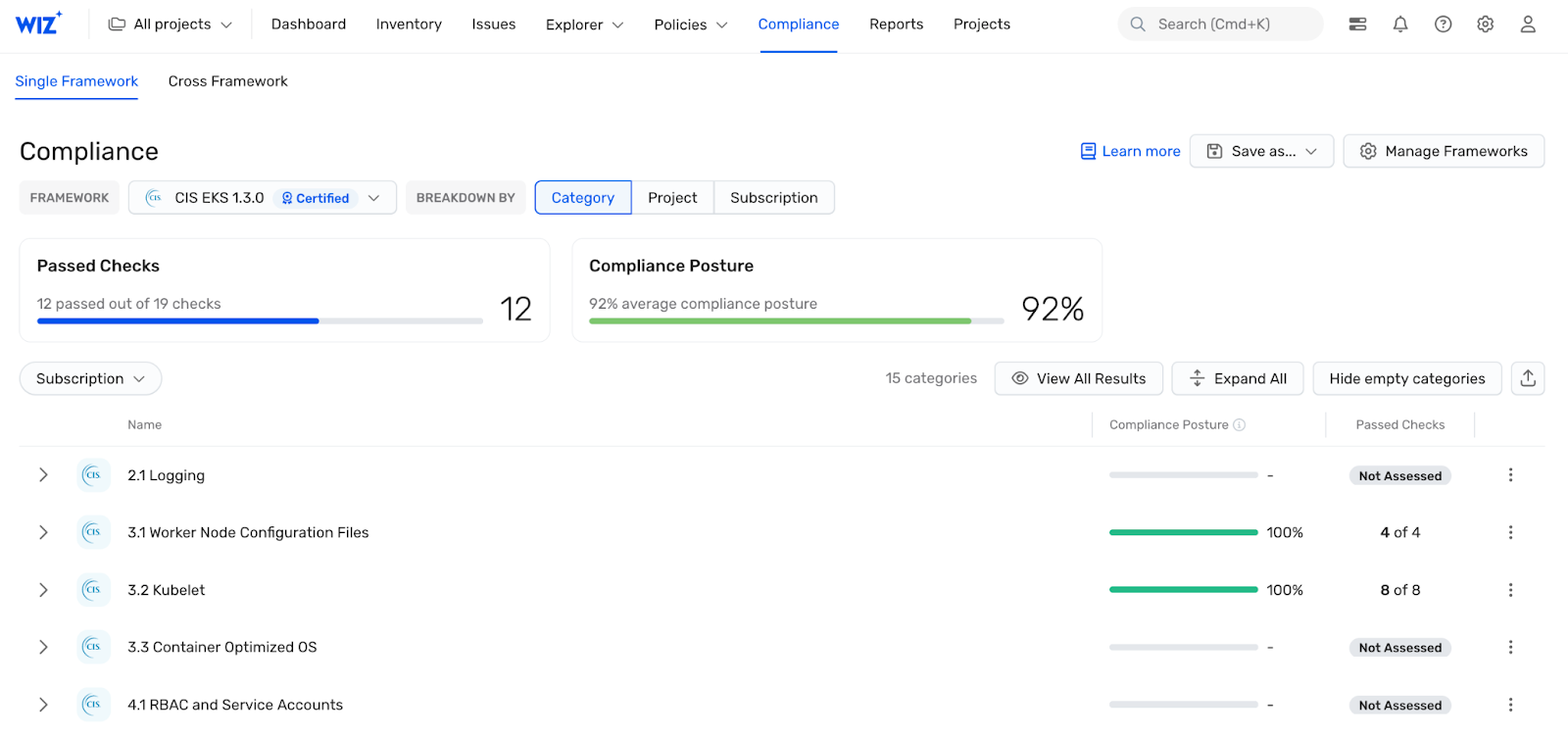
Task: Expand the 4.1 RBAC and Service Accounts category
Action: click(43, 705)
